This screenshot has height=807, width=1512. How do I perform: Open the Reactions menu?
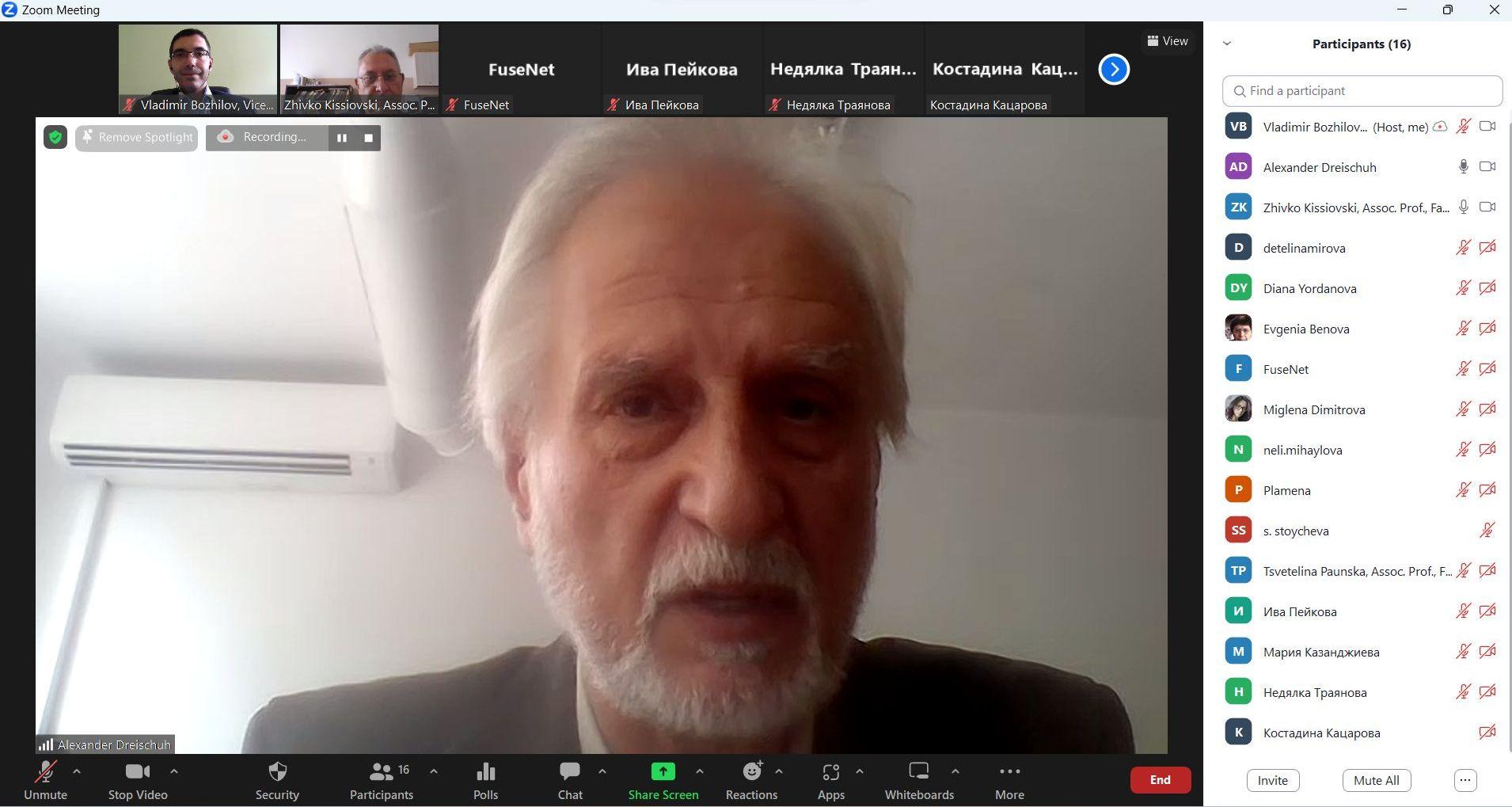[x=751, y=779]
